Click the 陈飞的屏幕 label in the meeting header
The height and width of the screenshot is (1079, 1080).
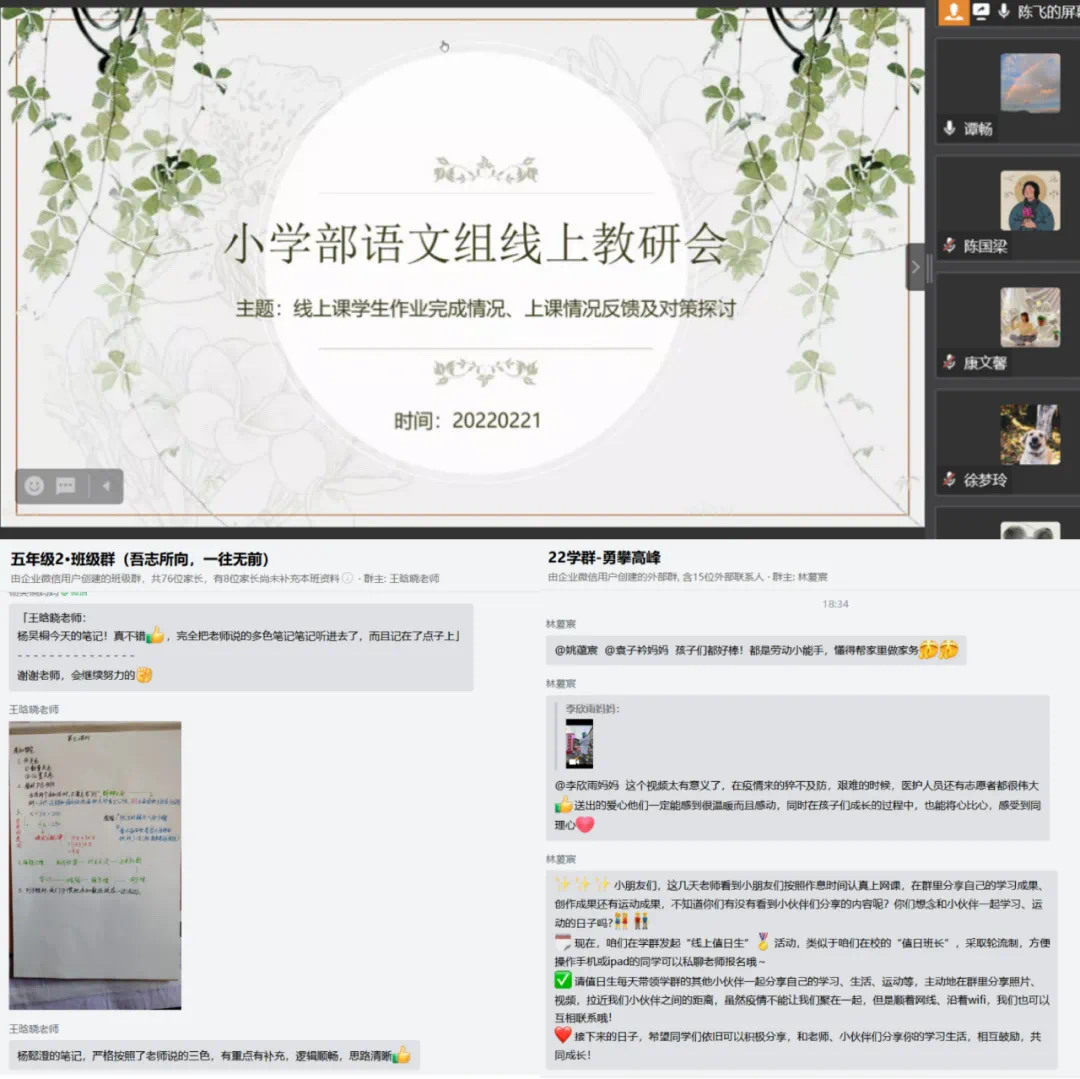coord(1048,12)
